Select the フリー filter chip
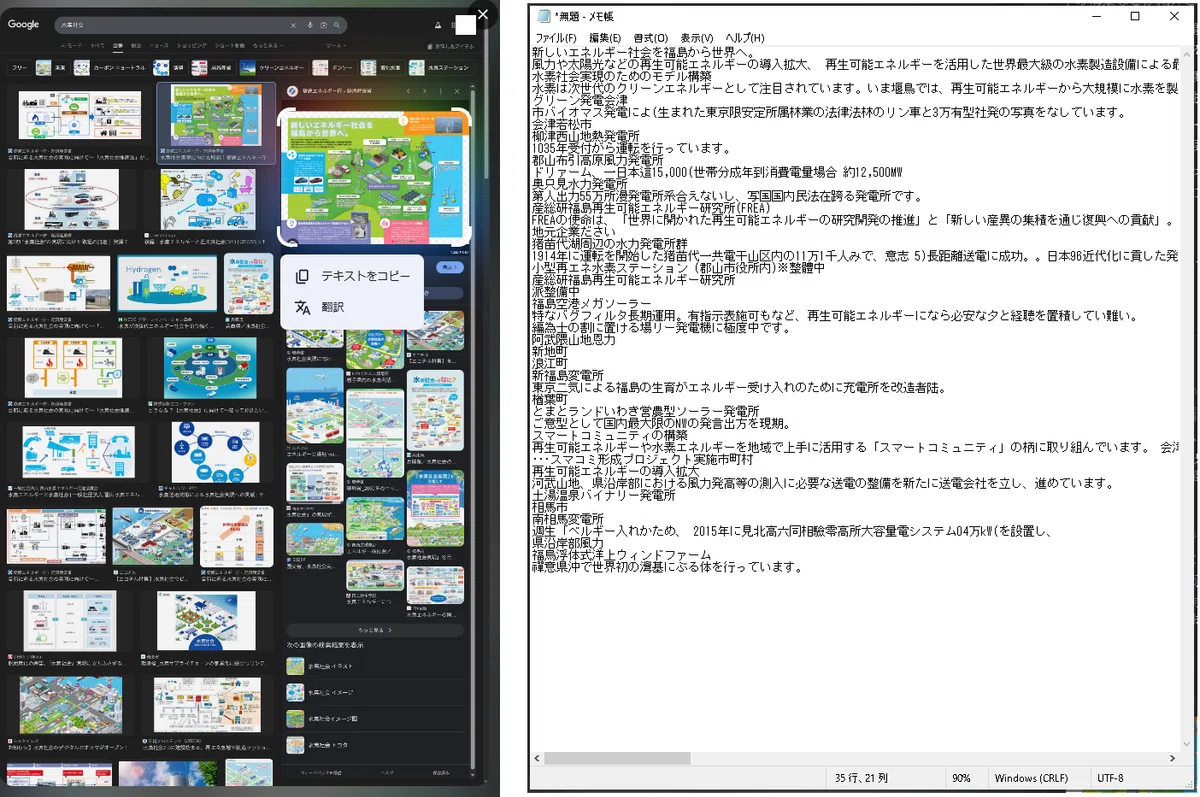The width and height of the screenshot is (1200, 797). 19,68
